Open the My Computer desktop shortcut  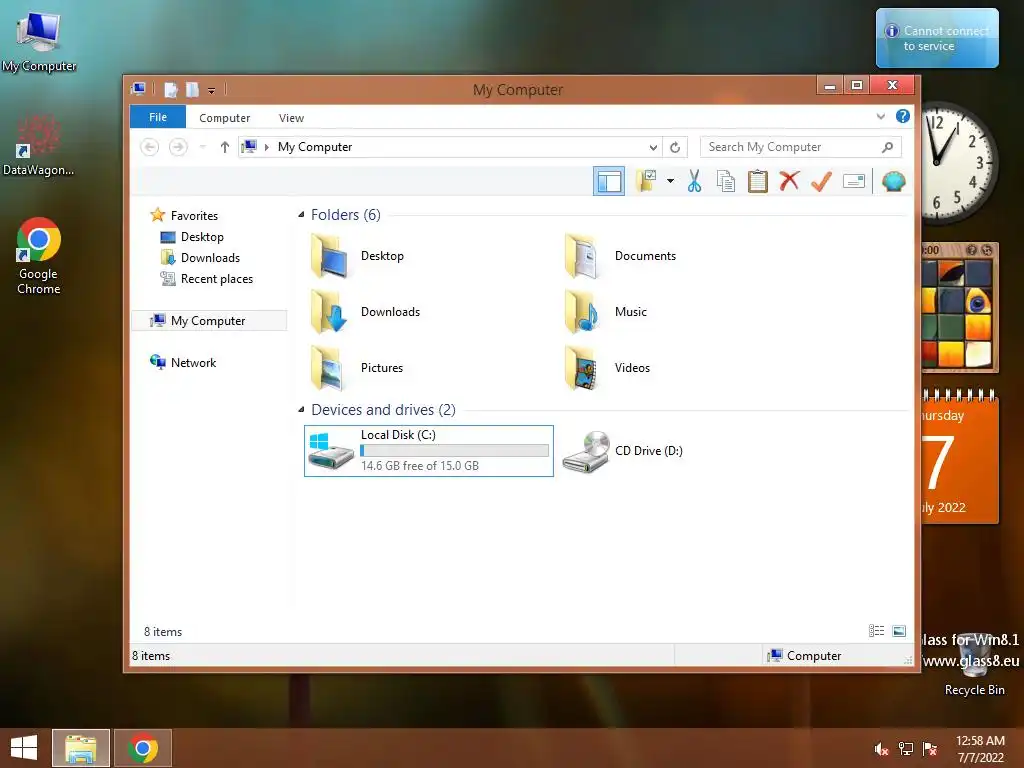point(39,40)
